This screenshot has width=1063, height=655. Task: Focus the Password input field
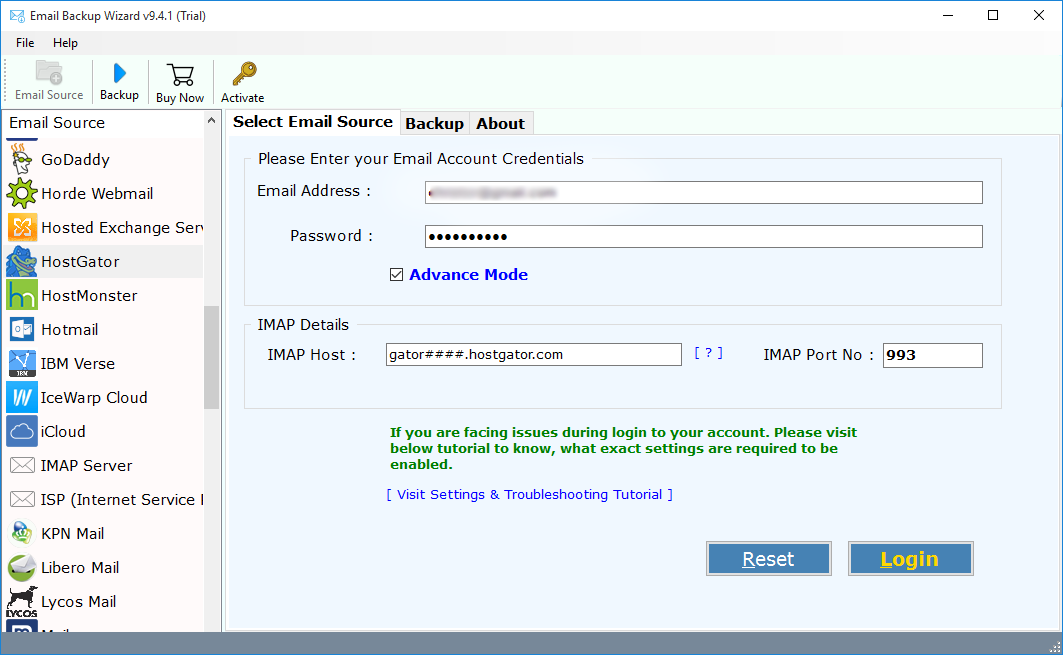point(704,237)
